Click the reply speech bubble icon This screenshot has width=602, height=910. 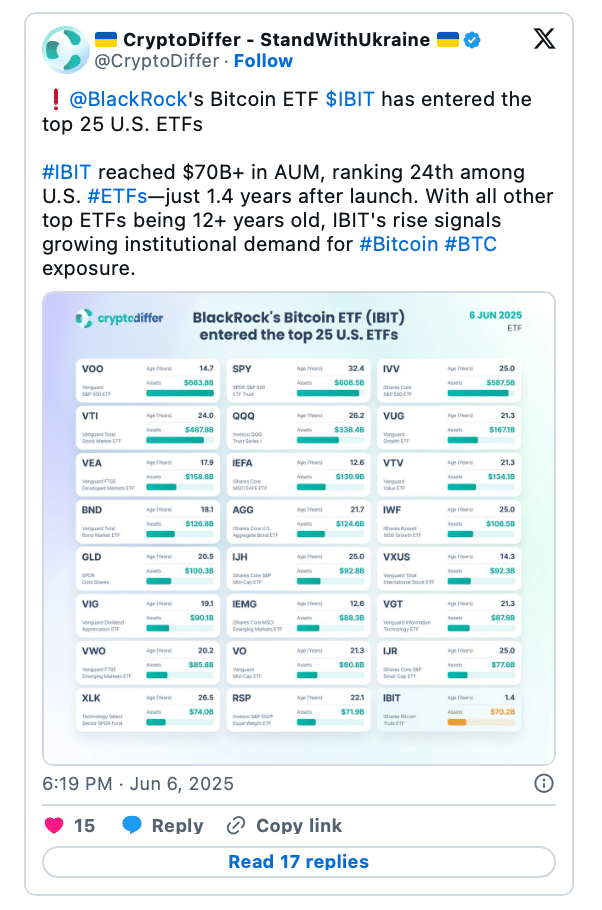click(132, 825)
